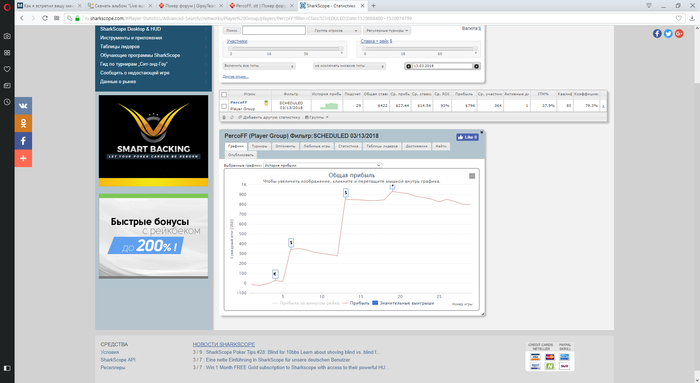Tick the select-all checkbox in table header

pyautogui.click(x=224, y=94)
